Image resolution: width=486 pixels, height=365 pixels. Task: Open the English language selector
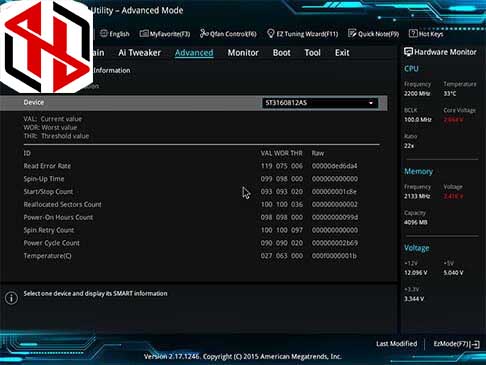115,34
